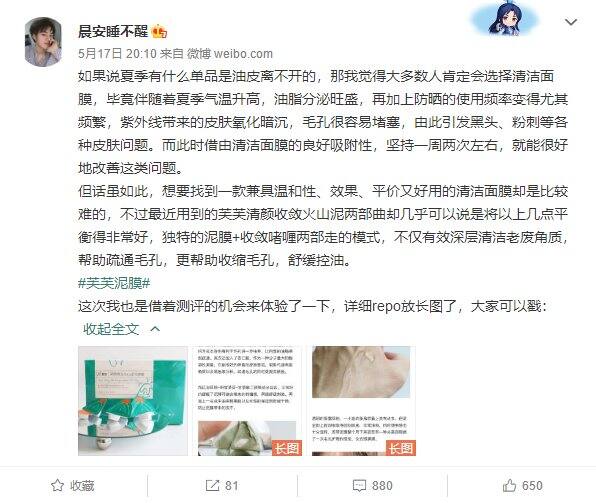The image size is (596, 503).
Task: Collapse the post with 收起全文
Action: 111,329
